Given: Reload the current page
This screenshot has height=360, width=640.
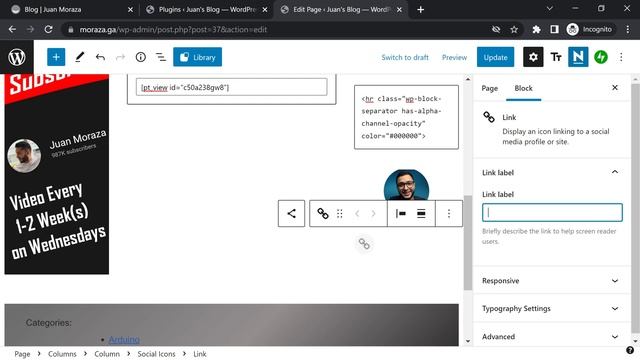Looking at the screenshot, I should 48,29.
